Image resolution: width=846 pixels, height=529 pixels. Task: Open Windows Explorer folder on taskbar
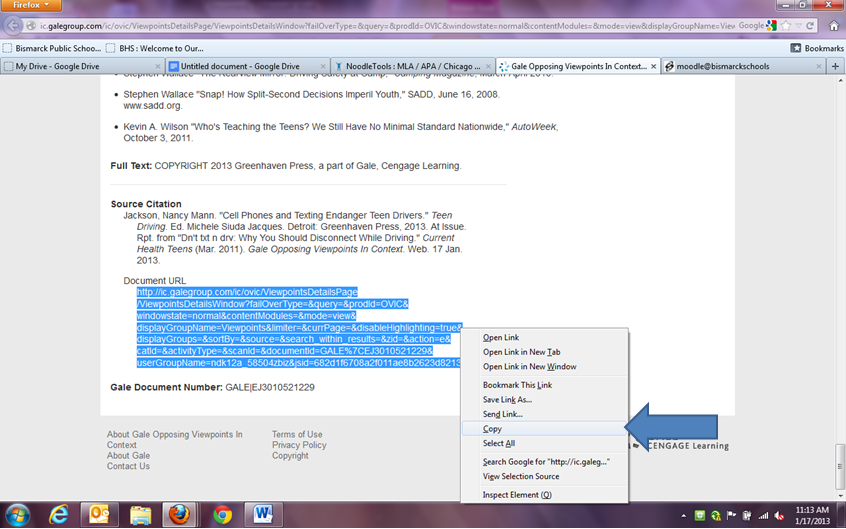point(140,515)
